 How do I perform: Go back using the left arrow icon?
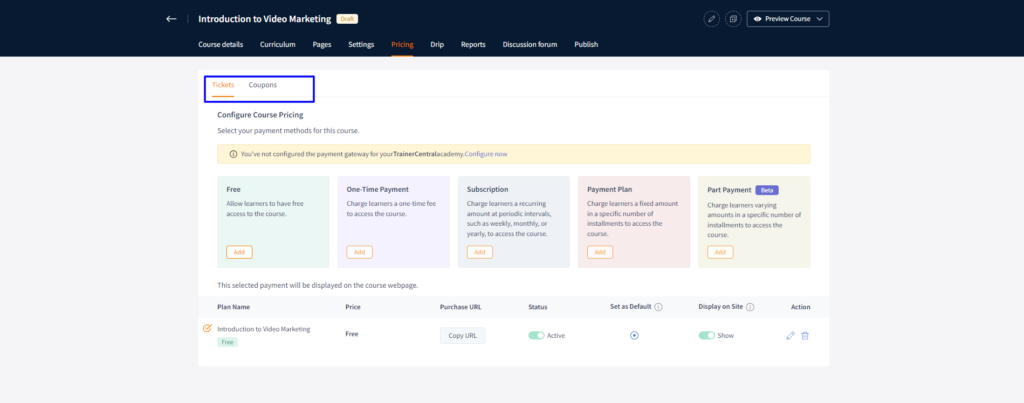pyautogui.click(x=171, y=19)
